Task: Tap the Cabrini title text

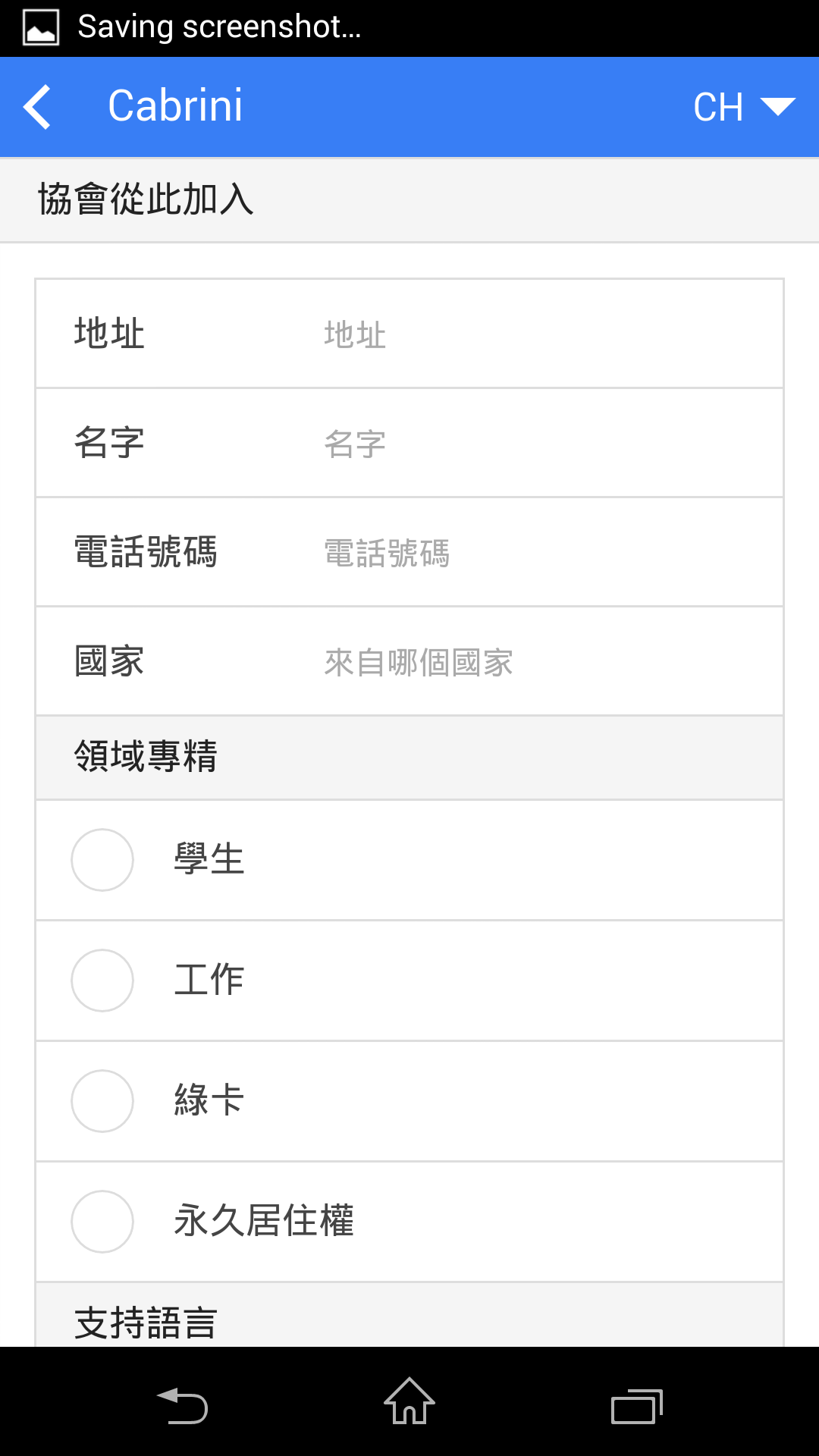Action: pos(175,105)
